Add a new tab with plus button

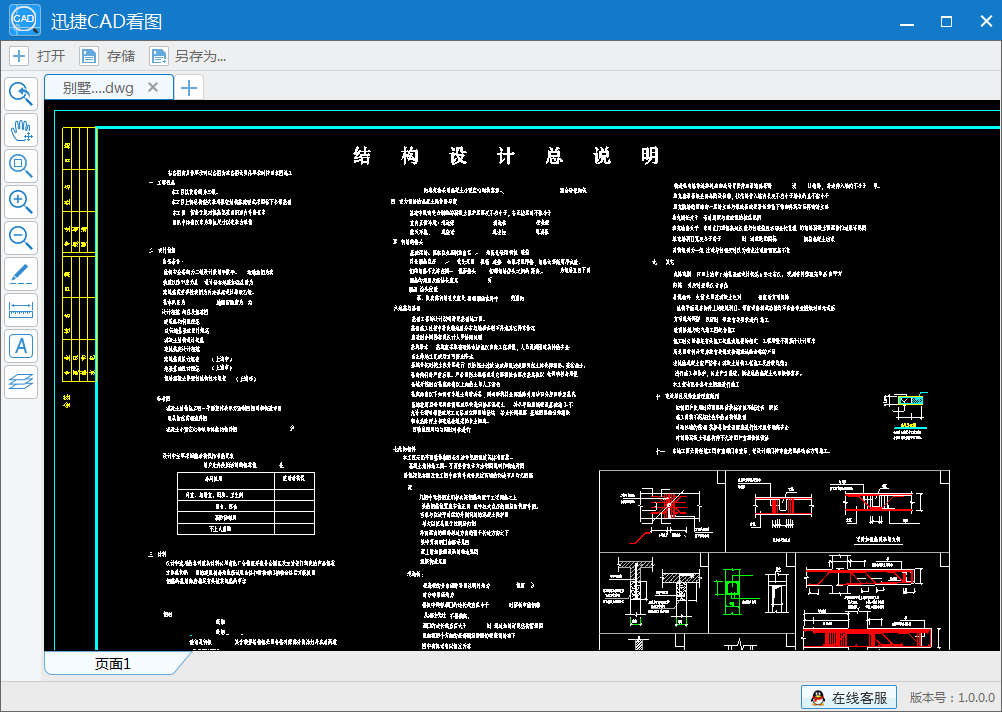[189, 88]
